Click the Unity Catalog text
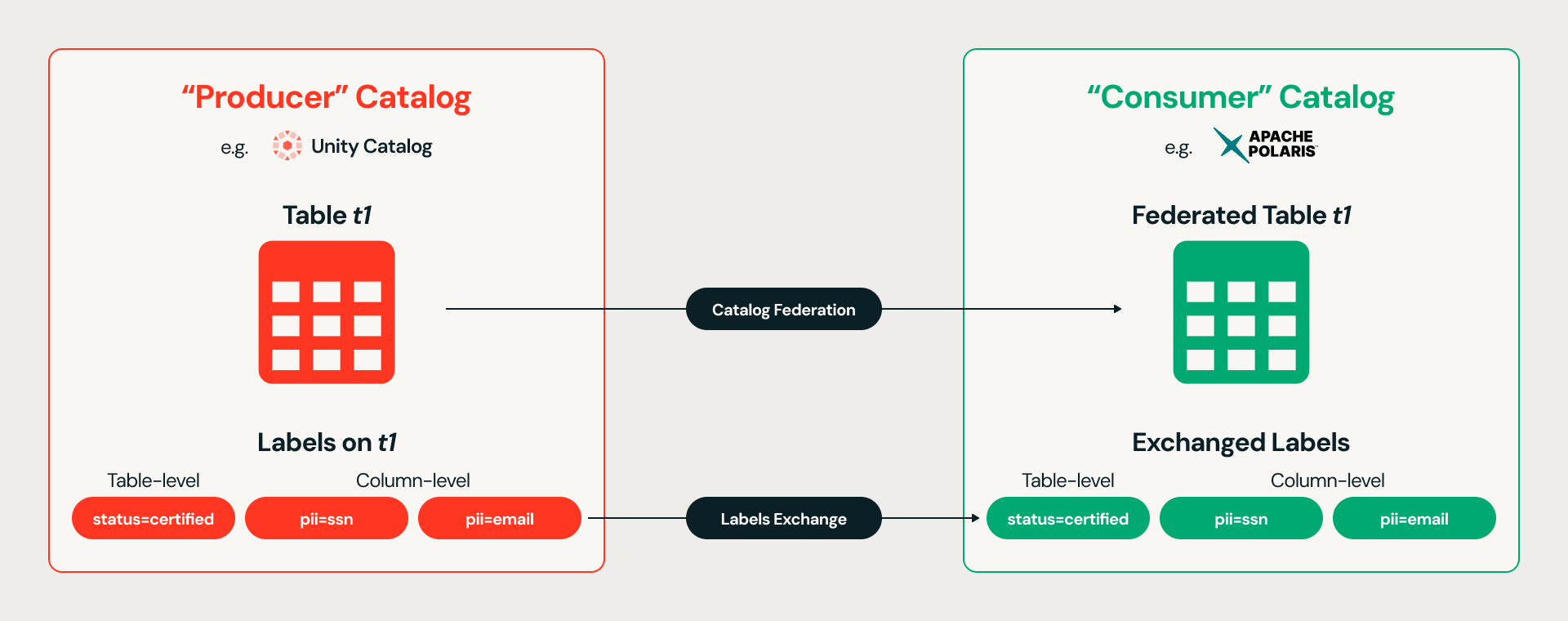The width and height of the screenshot is (1568, 621). point(372,146)
